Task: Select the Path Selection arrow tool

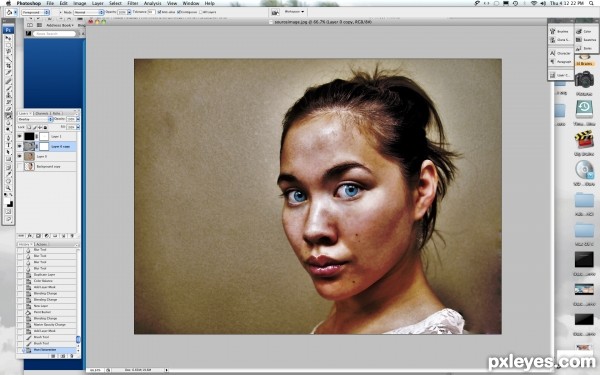Action: 8,152
